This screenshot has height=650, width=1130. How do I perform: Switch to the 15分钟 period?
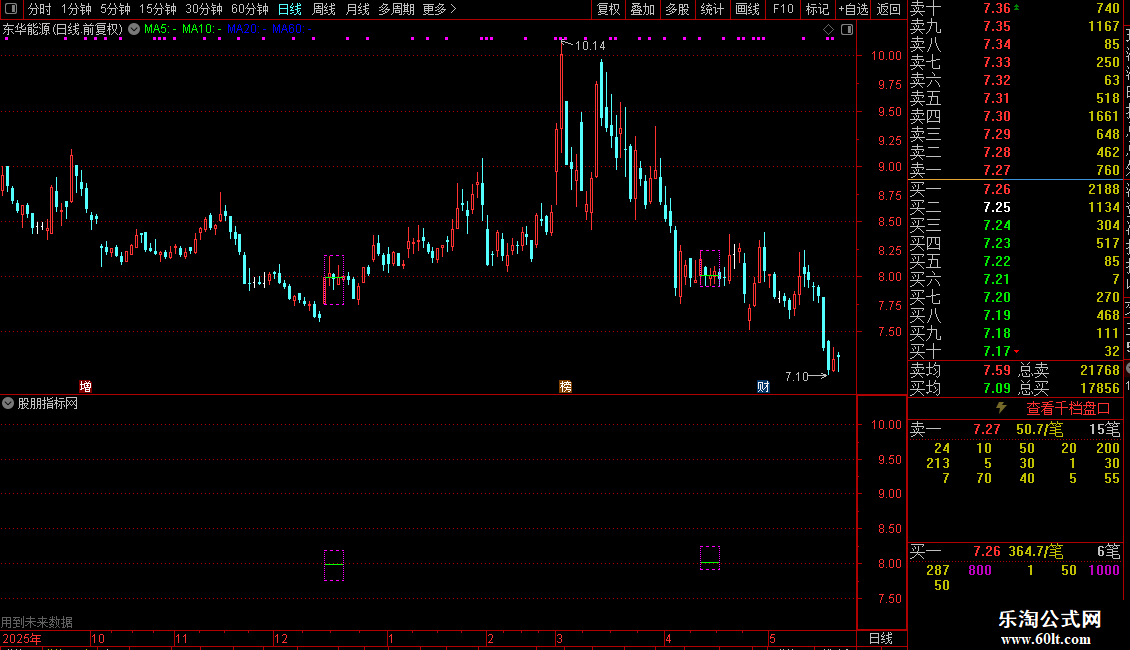point(158,9)
